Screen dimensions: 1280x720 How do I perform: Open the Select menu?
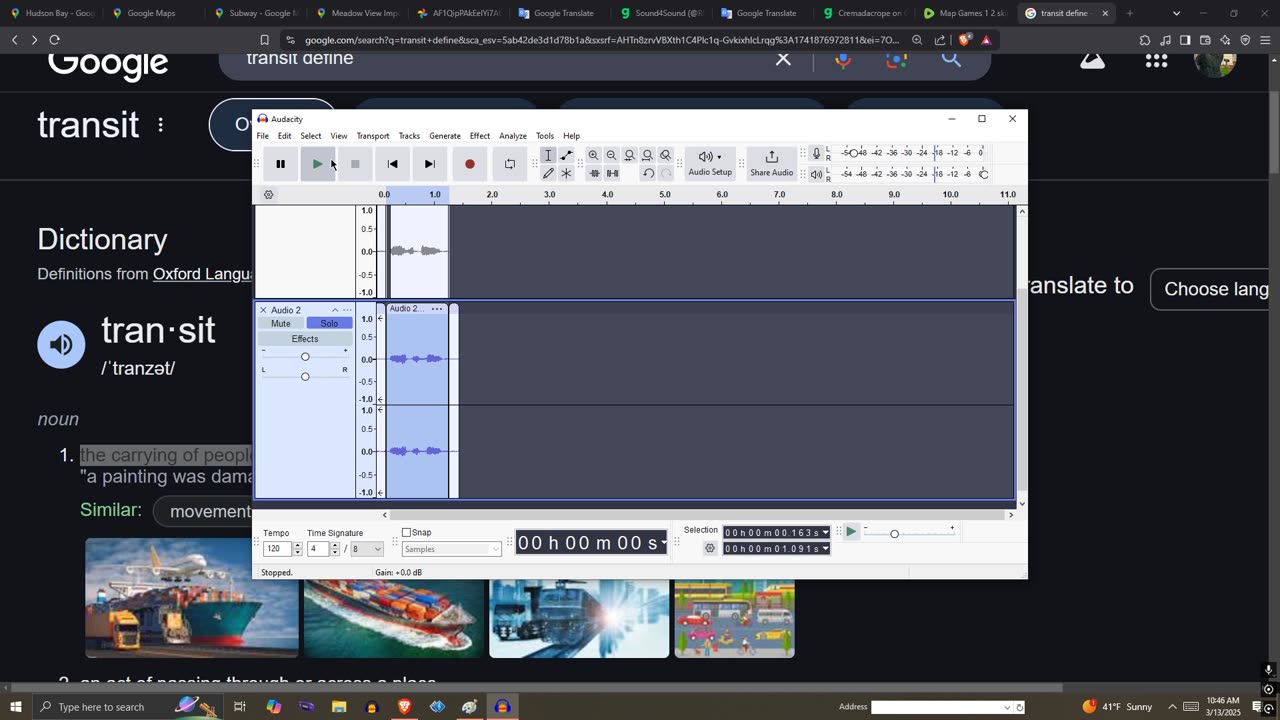pyautogui.click(x=311, y=136)
